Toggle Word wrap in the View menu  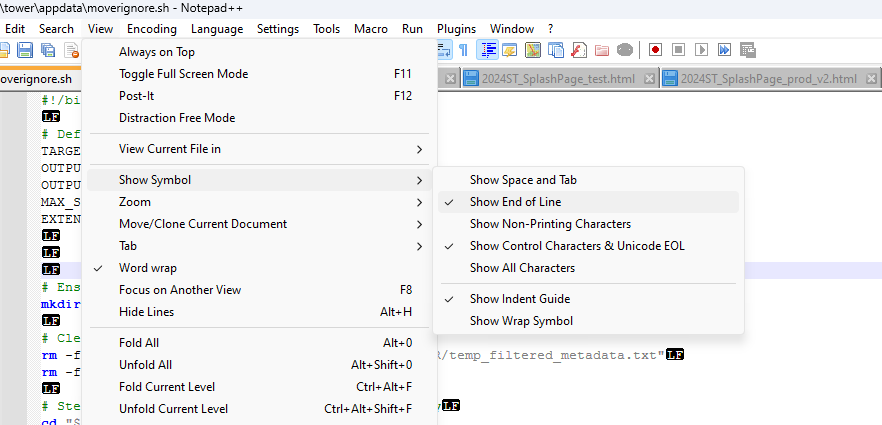[258, 268]
